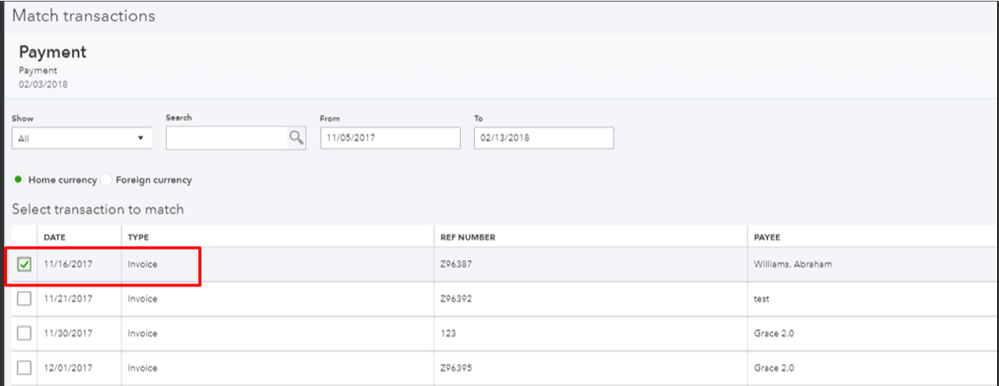Select date cell 11/21/2017
The image size is (999, 386).
pyautogui.click(x=68, y=299)
